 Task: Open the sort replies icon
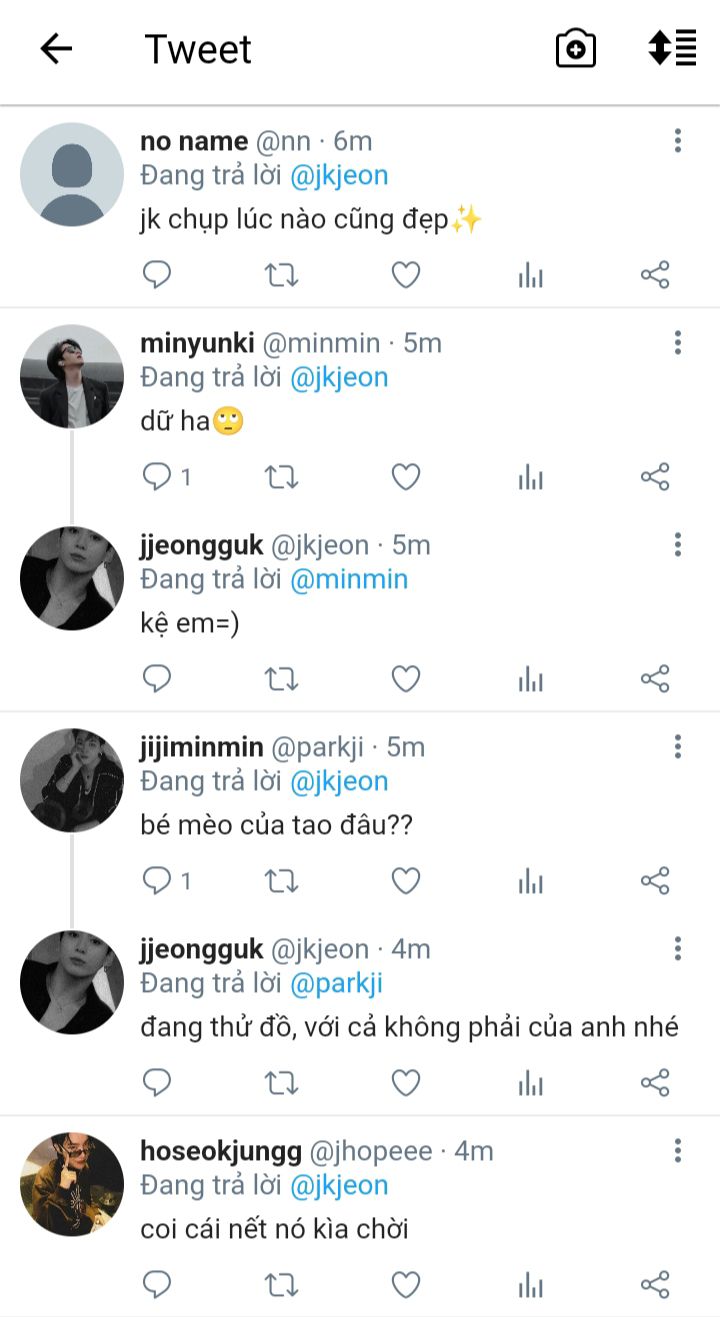tap(672, 48)
